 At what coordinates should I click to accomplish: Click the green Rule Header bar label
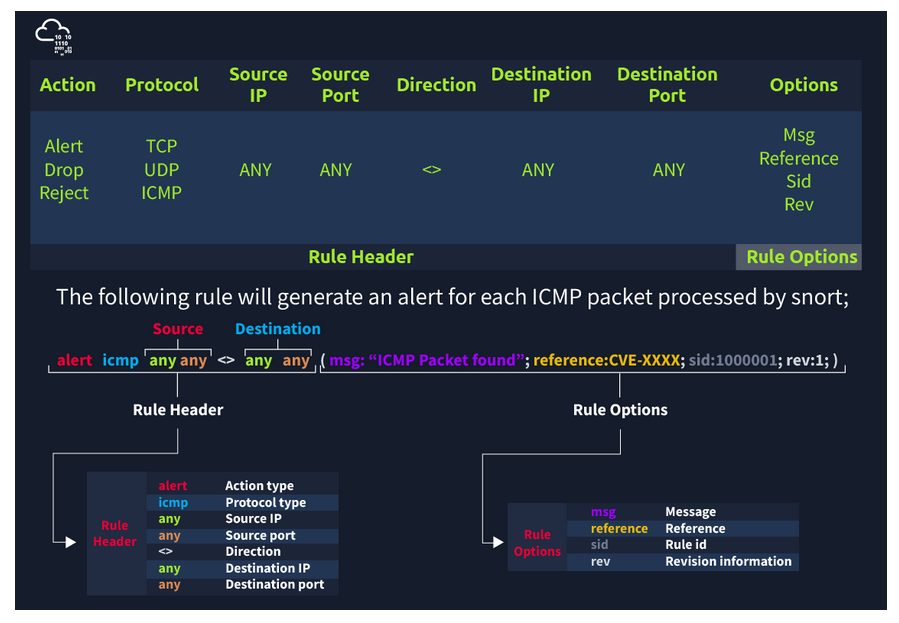(x=360, y=257)
